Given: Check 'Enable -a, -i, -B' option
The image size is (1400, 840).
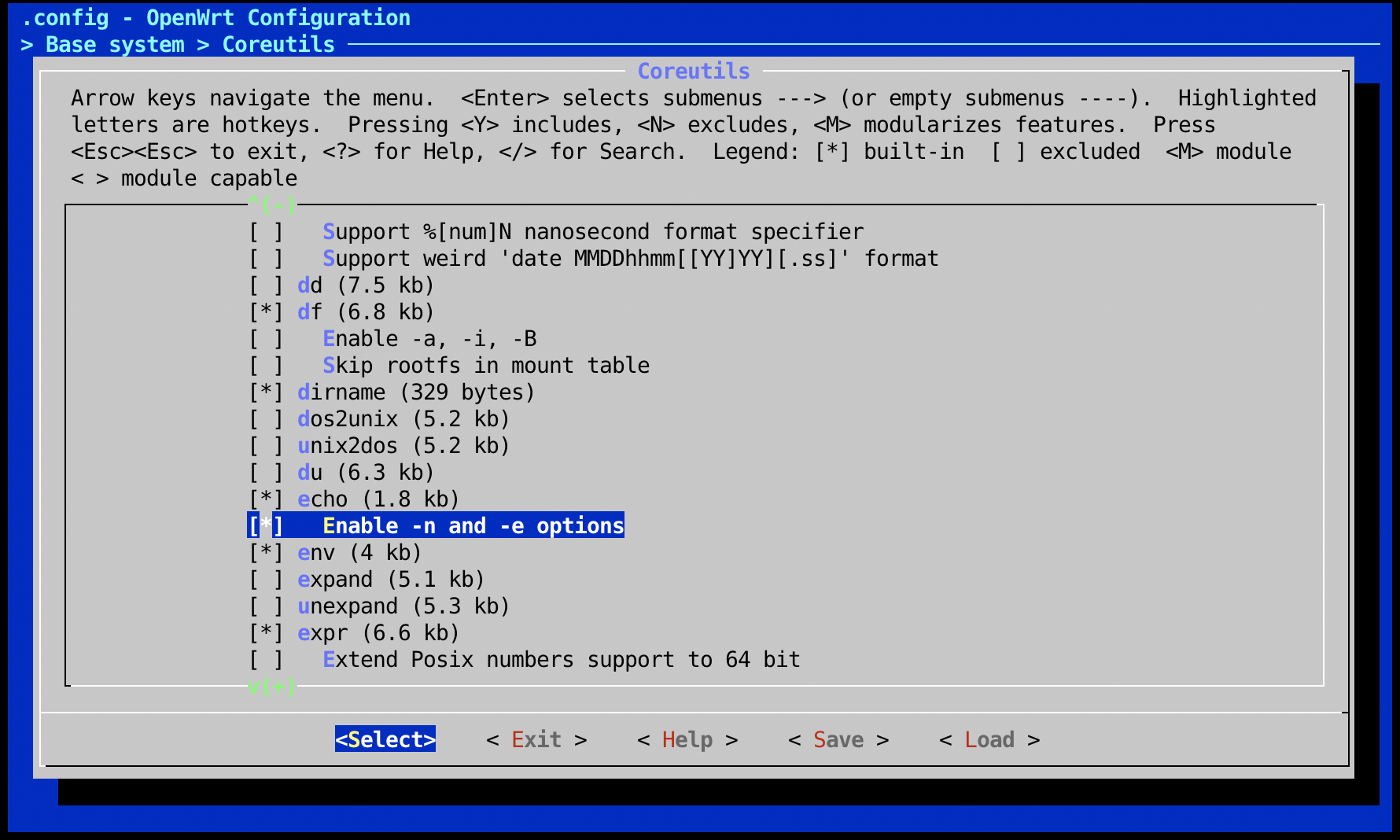Looking at the screenshot, I should (266, 339).
